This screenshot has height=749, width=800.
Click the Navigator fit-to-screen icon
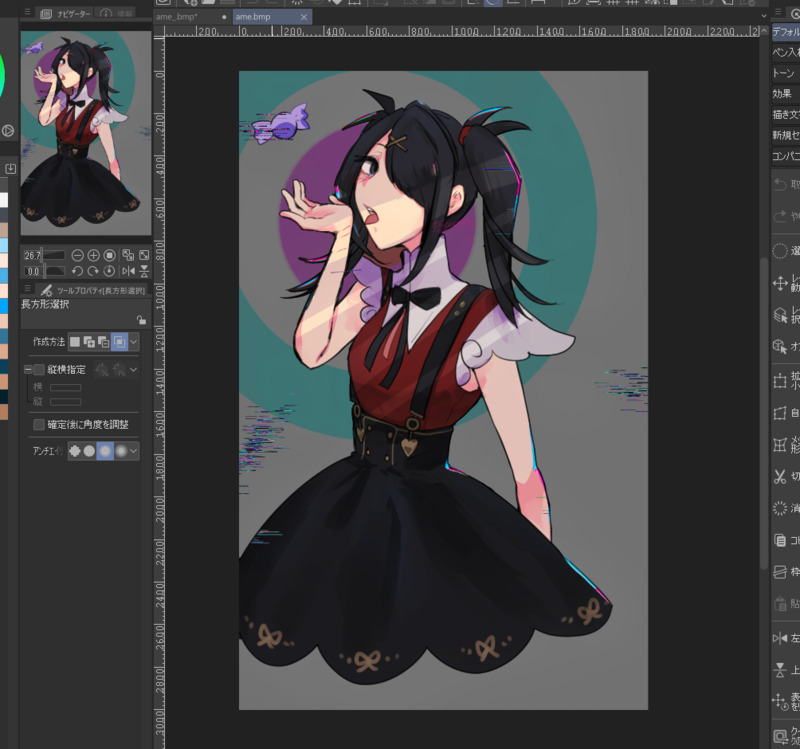coord(128,255)
